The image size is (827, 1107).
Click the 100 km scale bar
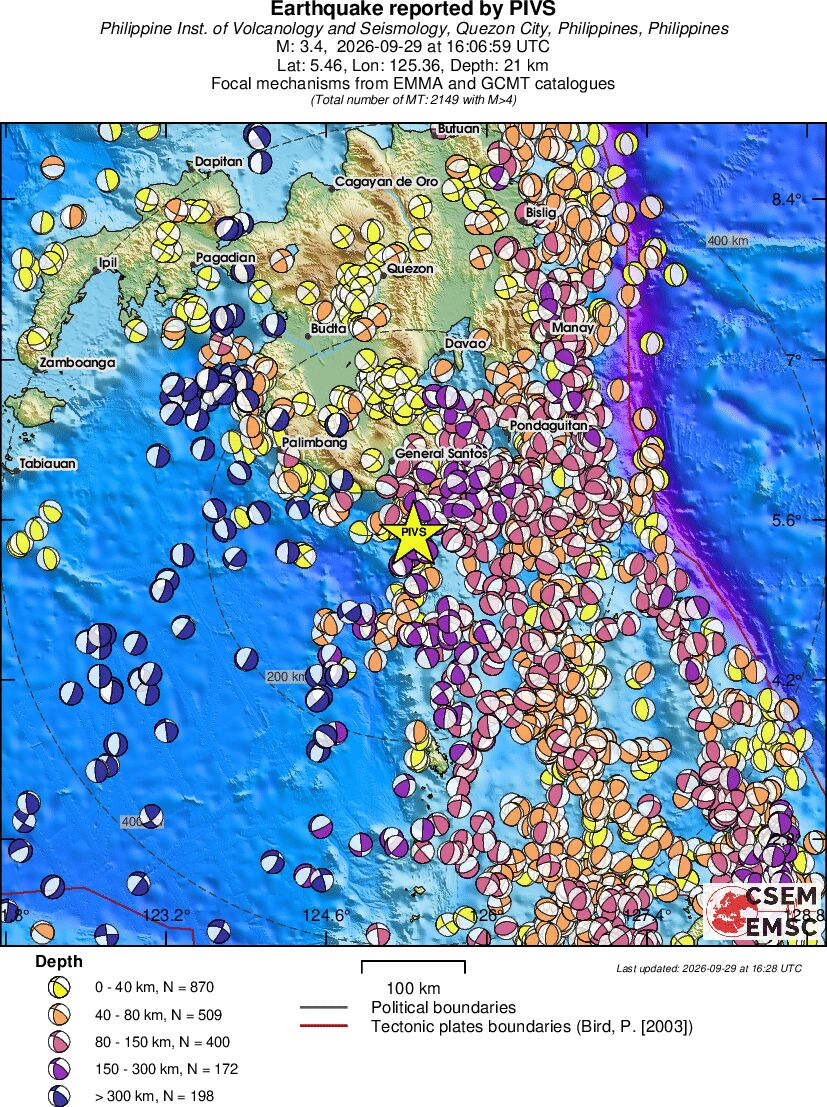tap(413, 967)
